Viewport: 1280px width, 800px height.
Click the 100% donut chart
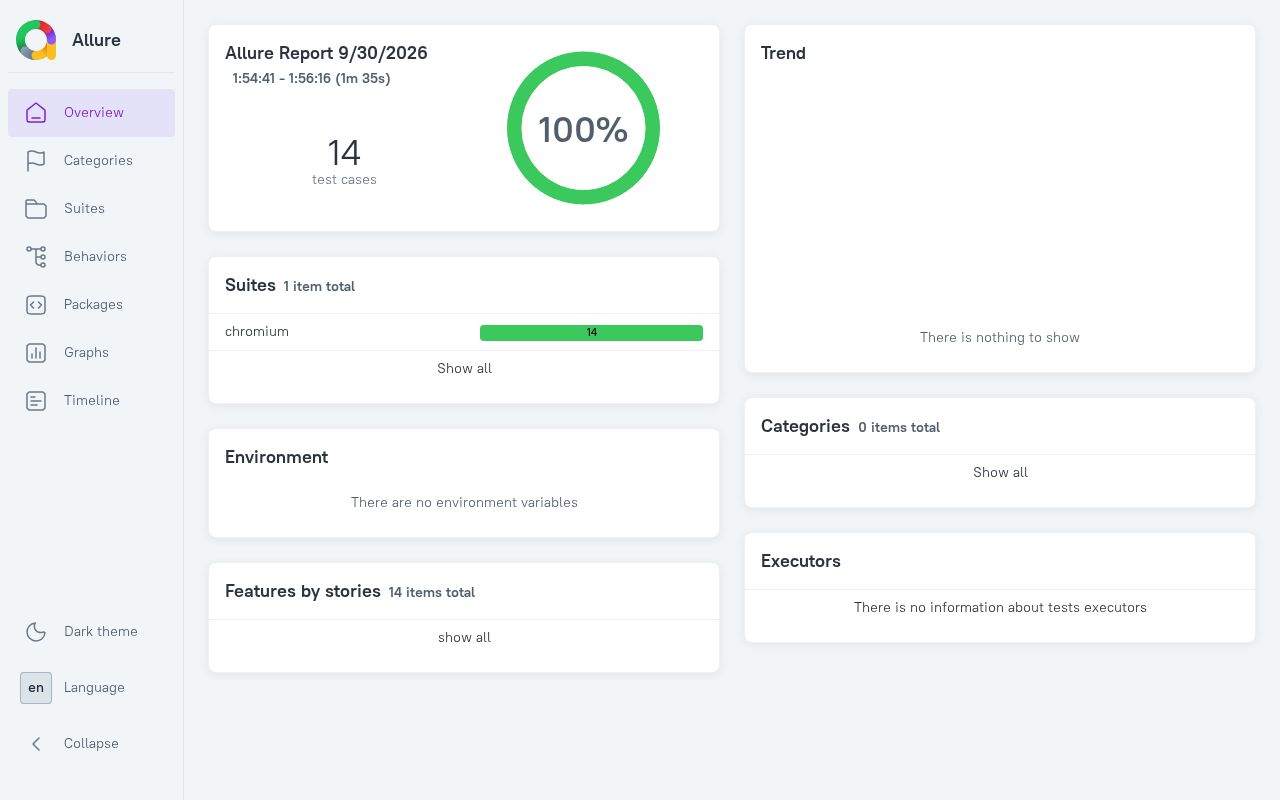click(583, 128)
